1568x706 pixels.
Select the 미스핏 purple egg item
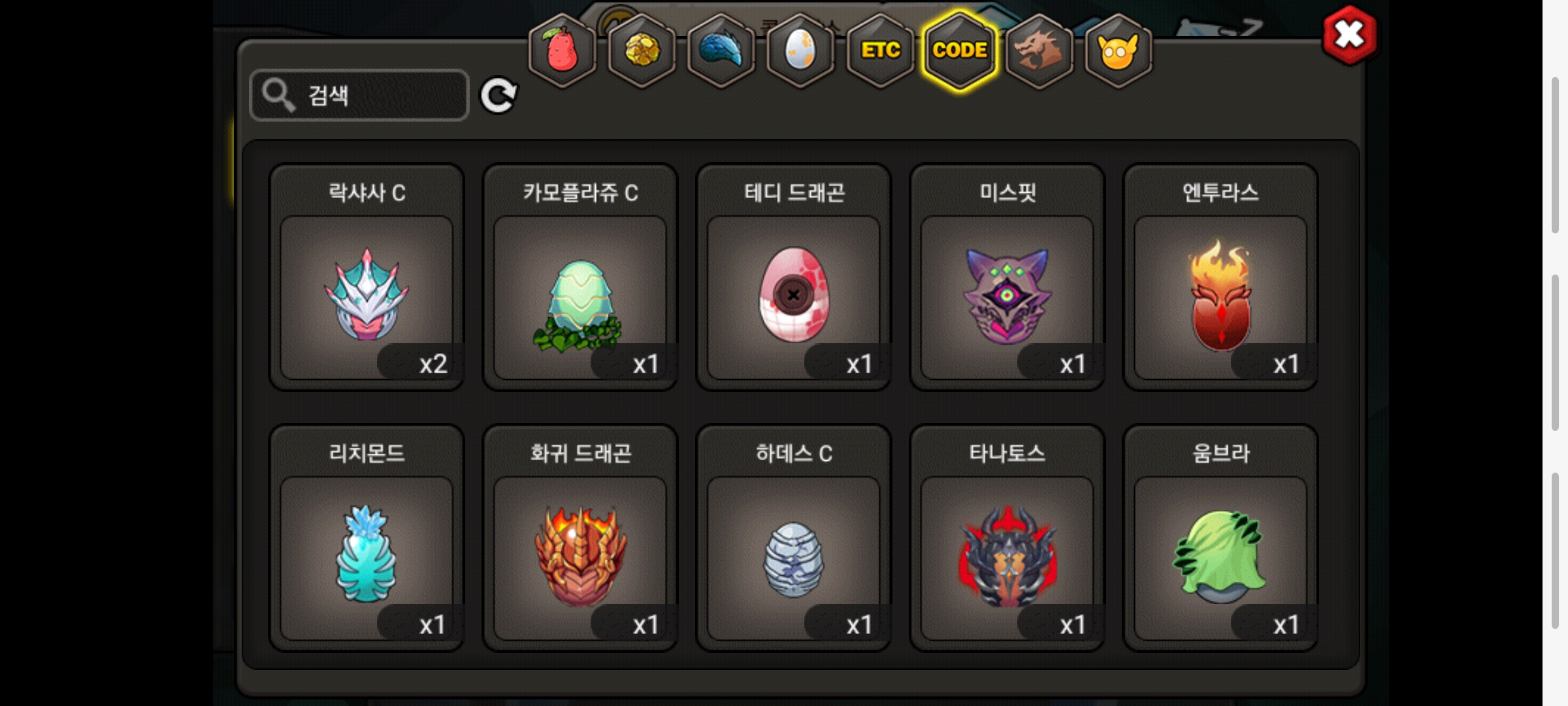tap(1007, 277)
